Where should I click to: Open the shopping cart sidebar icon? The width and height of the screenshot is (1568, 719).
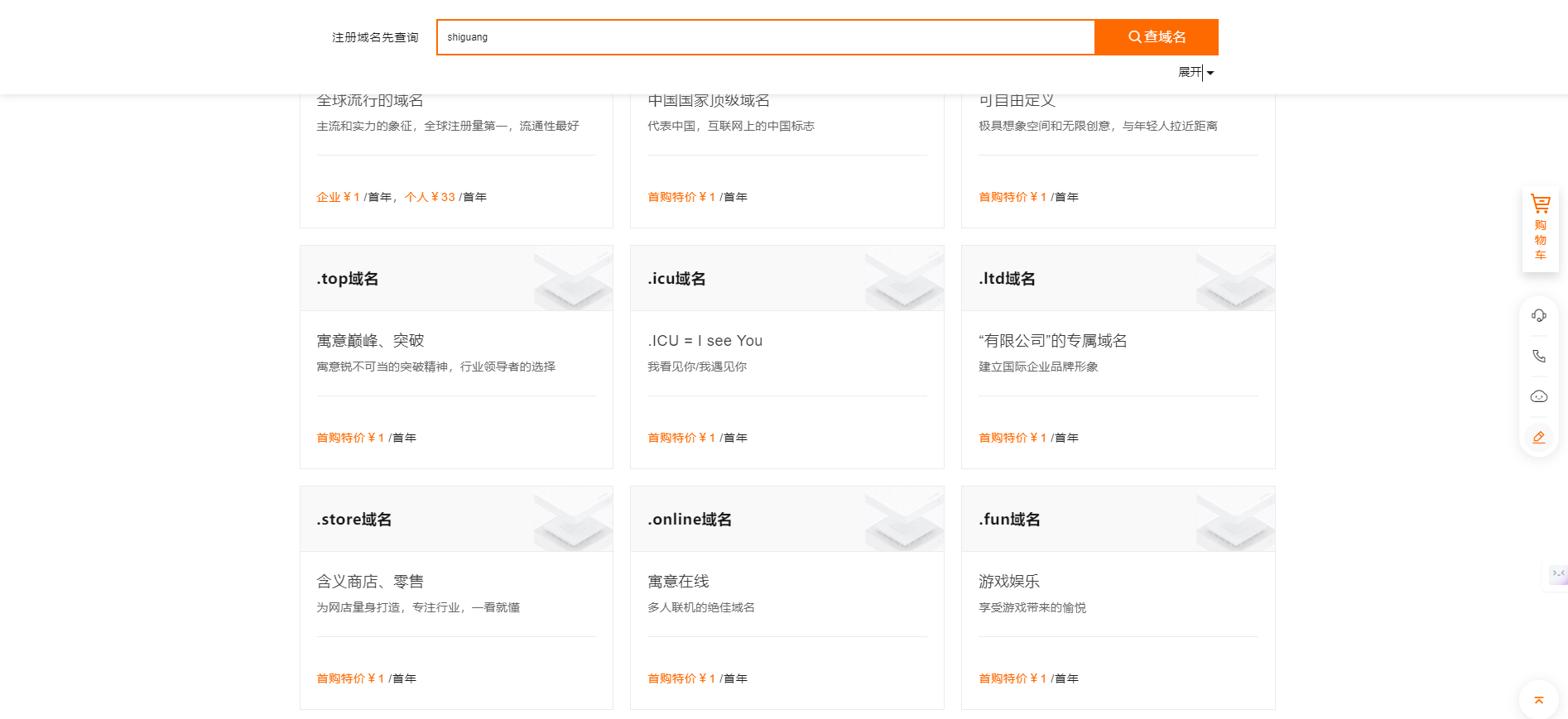click(1540, 229)
